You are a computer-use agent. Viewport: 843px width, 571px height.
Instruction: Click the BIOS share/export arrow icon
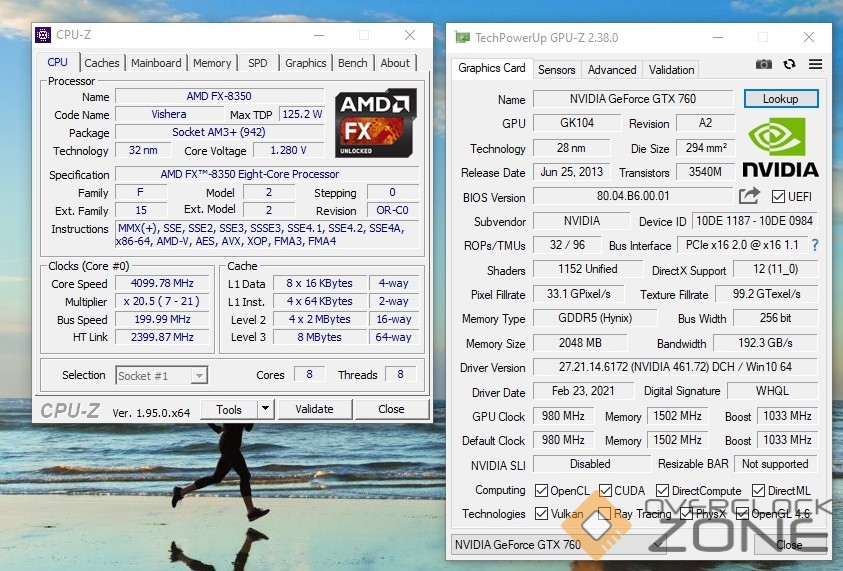[x=749, y=196]
